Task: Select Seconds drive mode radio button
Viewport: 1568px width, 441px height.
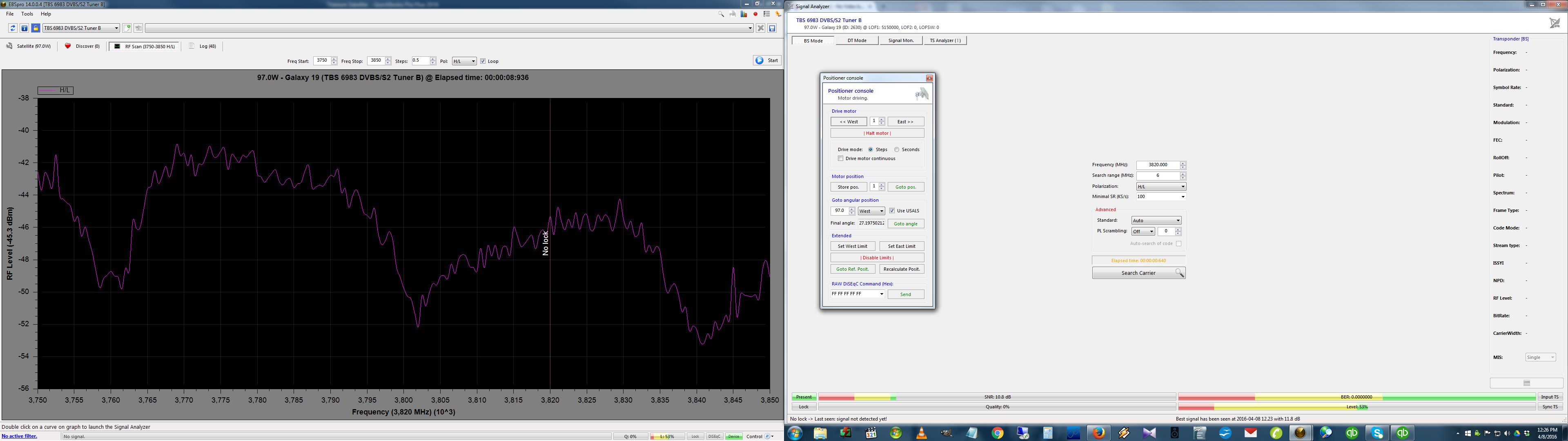Action: pos(897,149)
